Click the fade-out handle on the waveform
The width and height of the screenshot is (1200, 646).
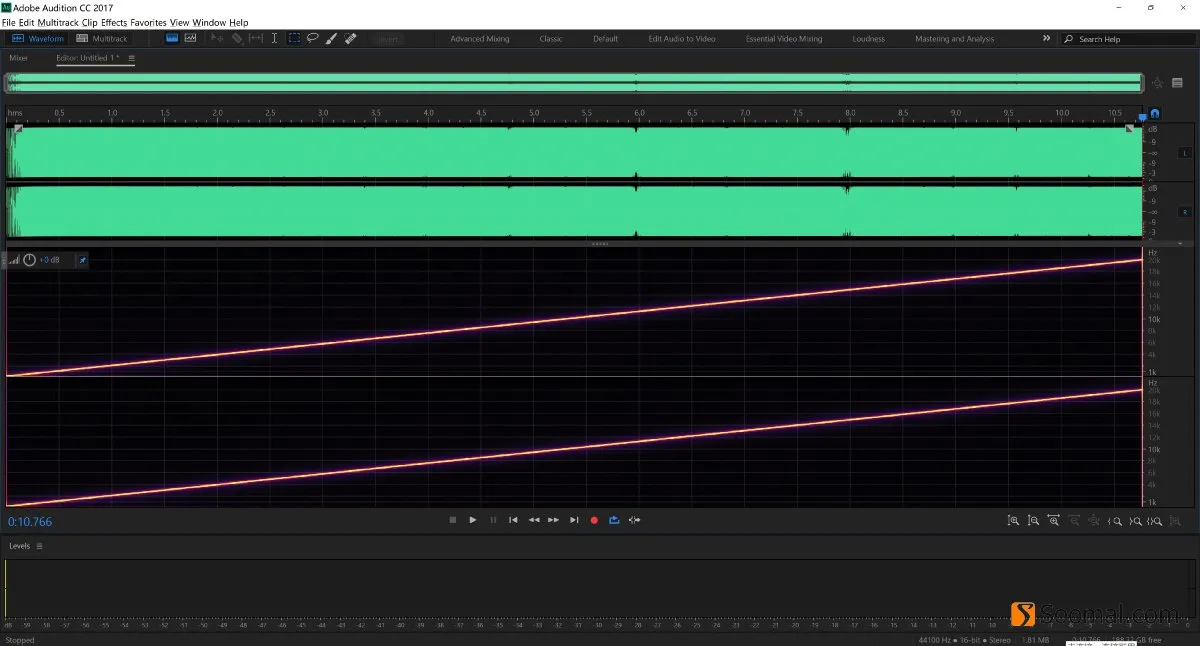point(1130,129)
